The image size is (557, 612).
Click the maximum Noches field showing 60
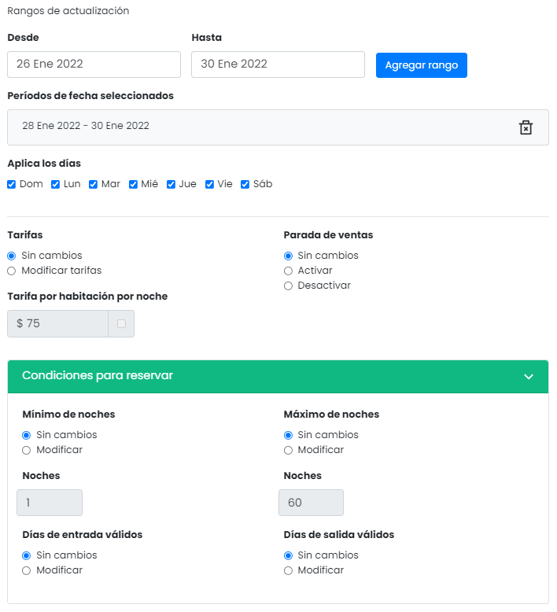[x=311, y=502]
